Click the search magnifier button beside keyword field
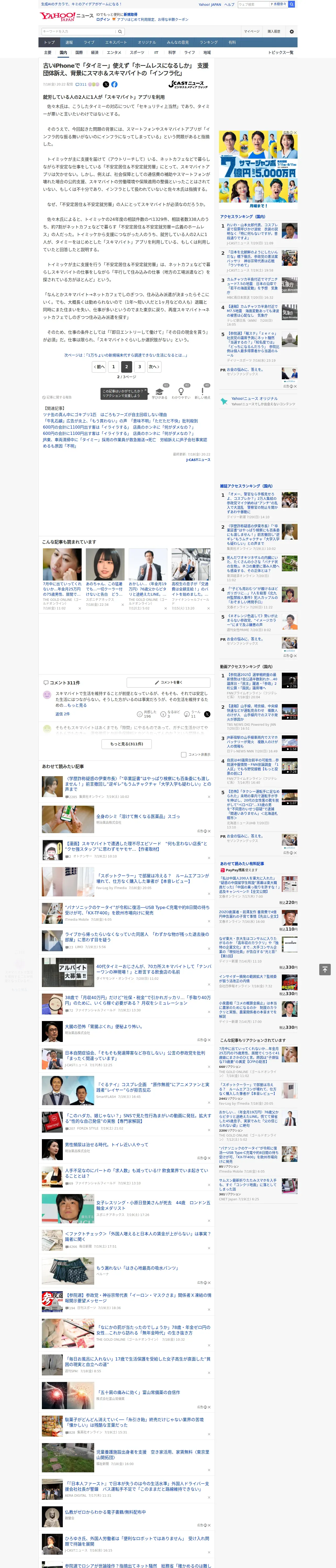 (x=120, y=32)
